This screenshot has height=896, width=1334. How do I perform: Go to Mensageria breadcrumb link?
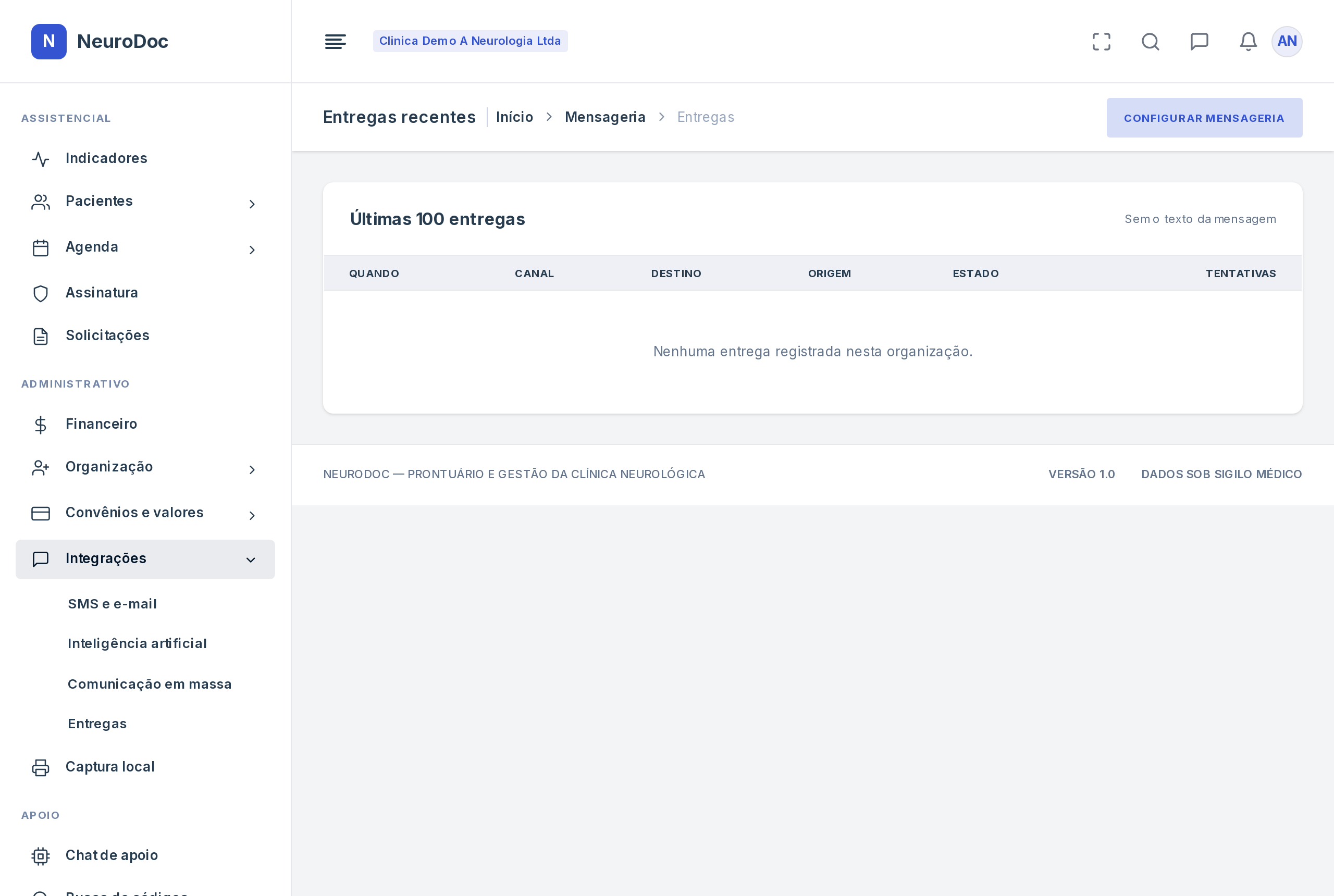604,117
